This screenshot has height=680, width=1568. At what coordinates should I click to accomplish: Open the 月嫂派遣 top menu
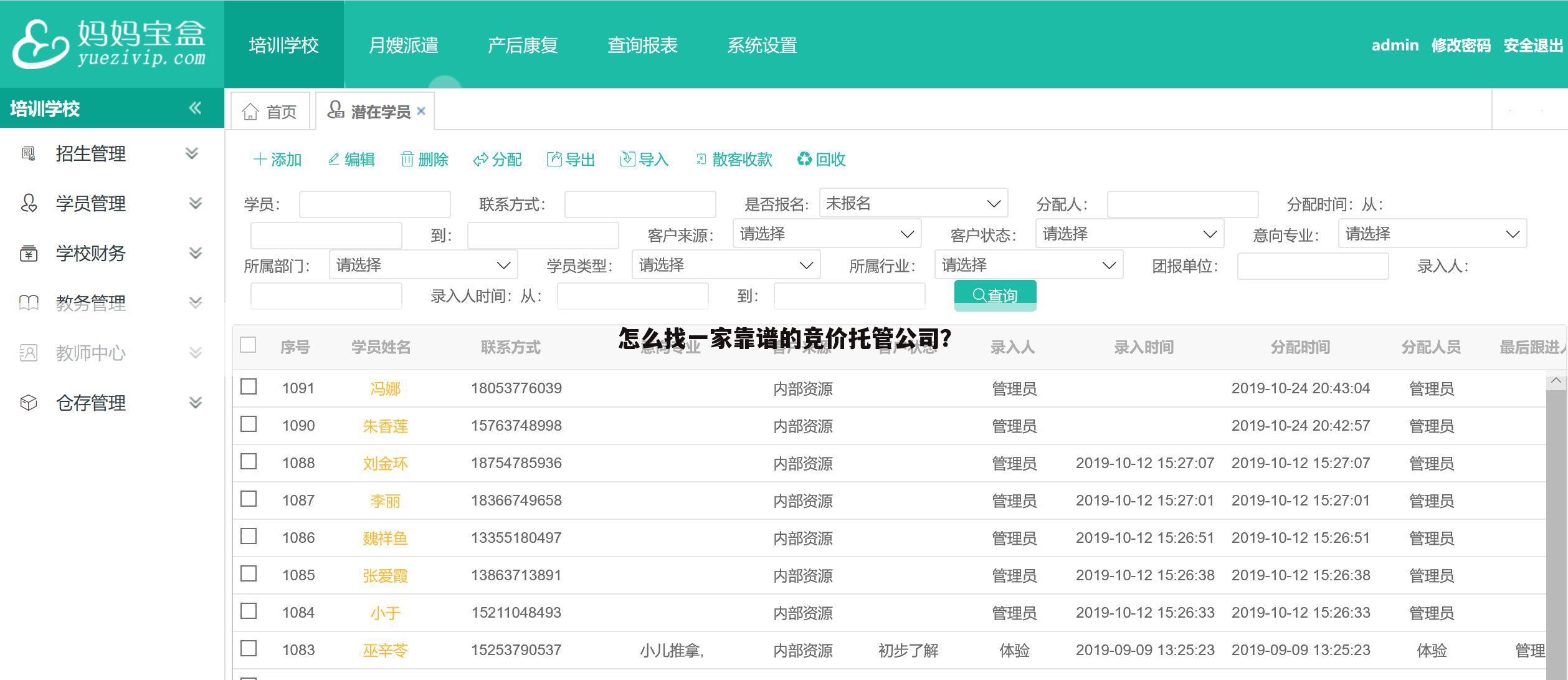[x=404, y=45]
